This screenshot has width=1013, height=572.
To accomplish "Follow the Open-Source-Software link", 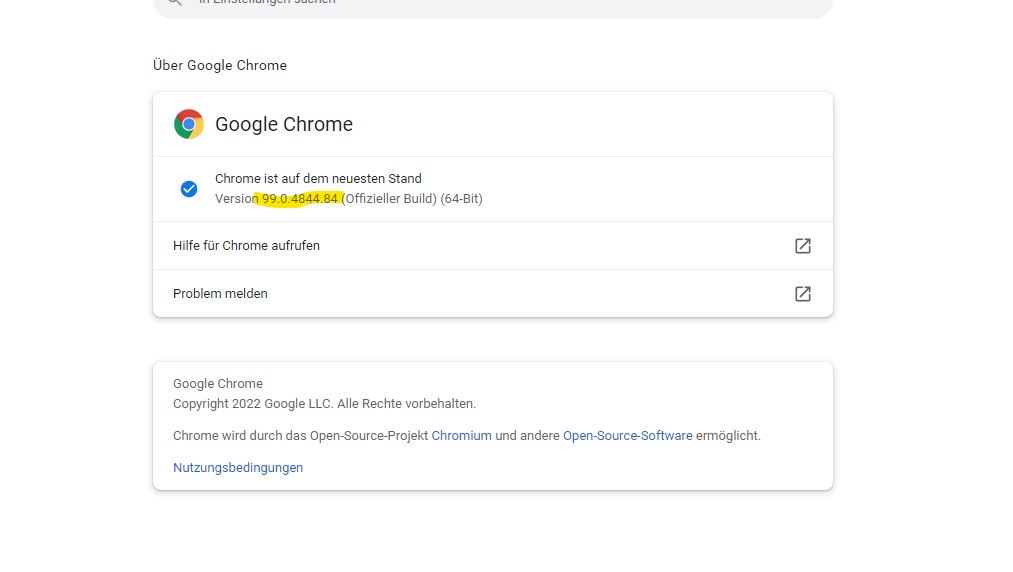I will [627, 436].
